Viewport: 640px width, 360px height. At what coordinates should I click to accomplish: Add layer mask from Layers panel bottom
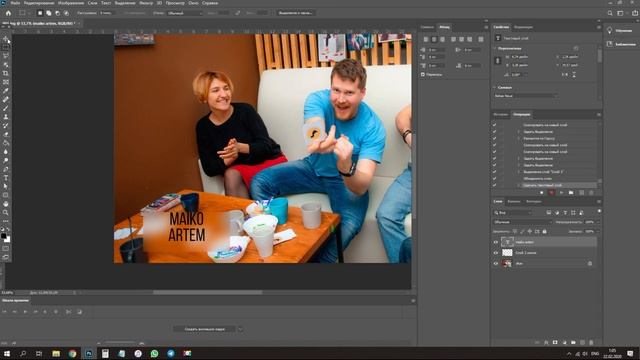555,342
